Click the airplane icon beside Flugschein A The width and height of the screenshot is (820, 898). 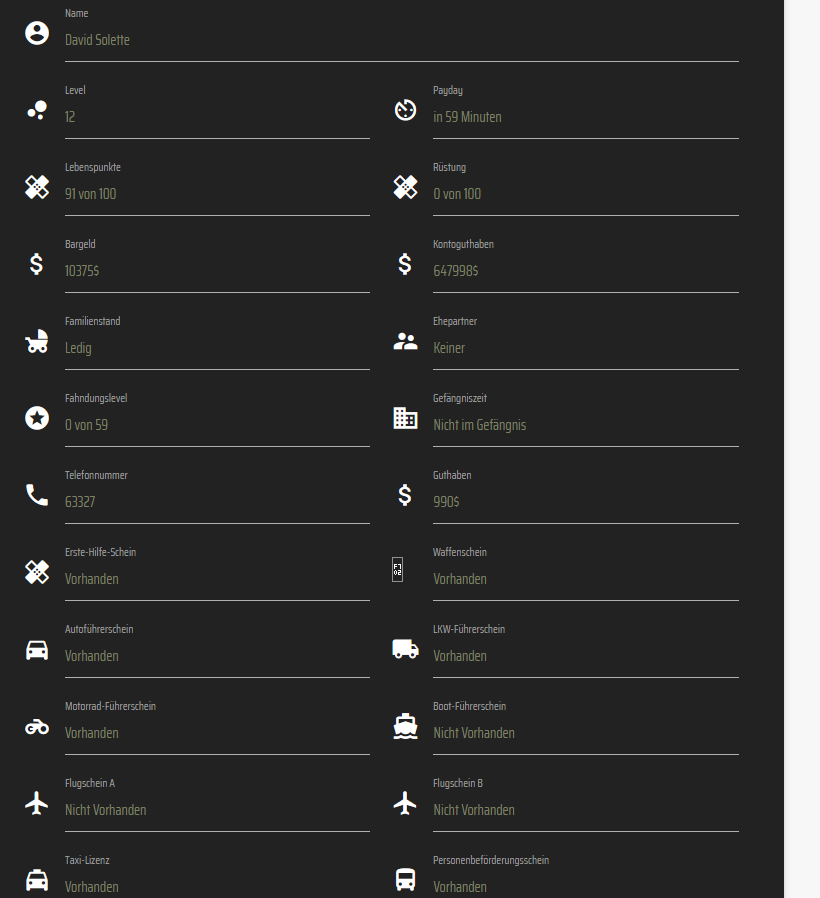(x=37, y=803)
